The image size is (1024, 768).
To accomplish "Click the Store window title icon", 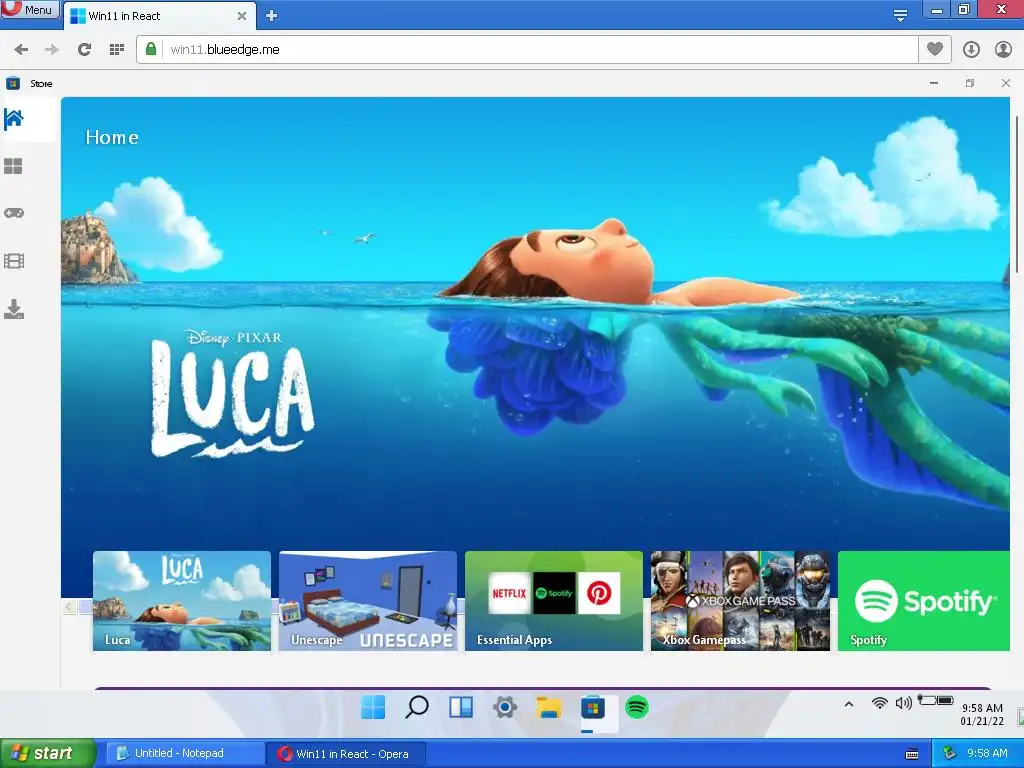I will coord(13,83).
